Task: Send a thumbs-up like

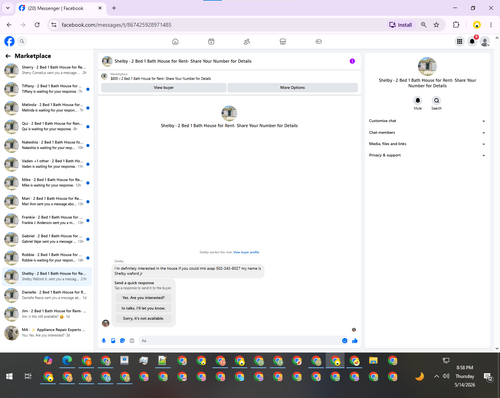Action: point(355,341)
